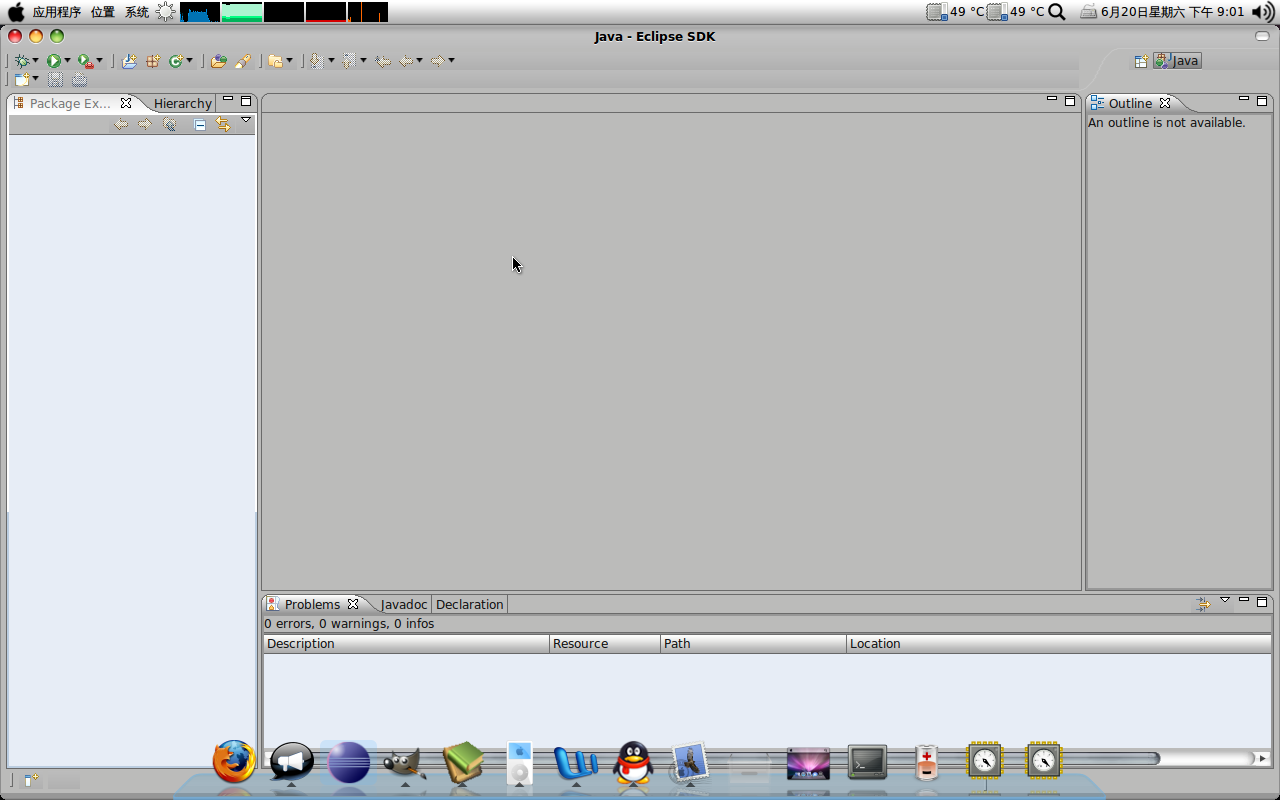Viewport: 1280px width, 800px height.
Task: Click the Run External Tools icon
Action: [85, 61]
